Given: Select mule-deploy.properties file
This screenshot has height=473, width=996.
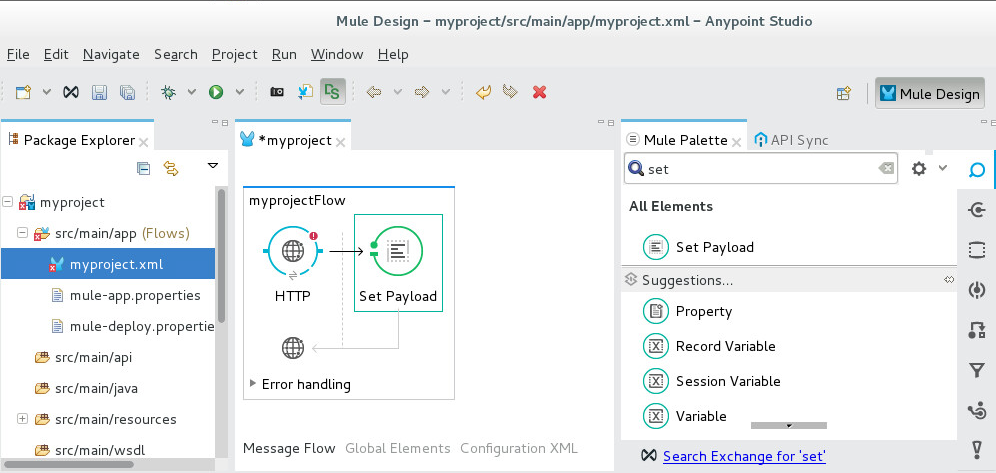Looking at the screenshot, I should pos(133,326).
